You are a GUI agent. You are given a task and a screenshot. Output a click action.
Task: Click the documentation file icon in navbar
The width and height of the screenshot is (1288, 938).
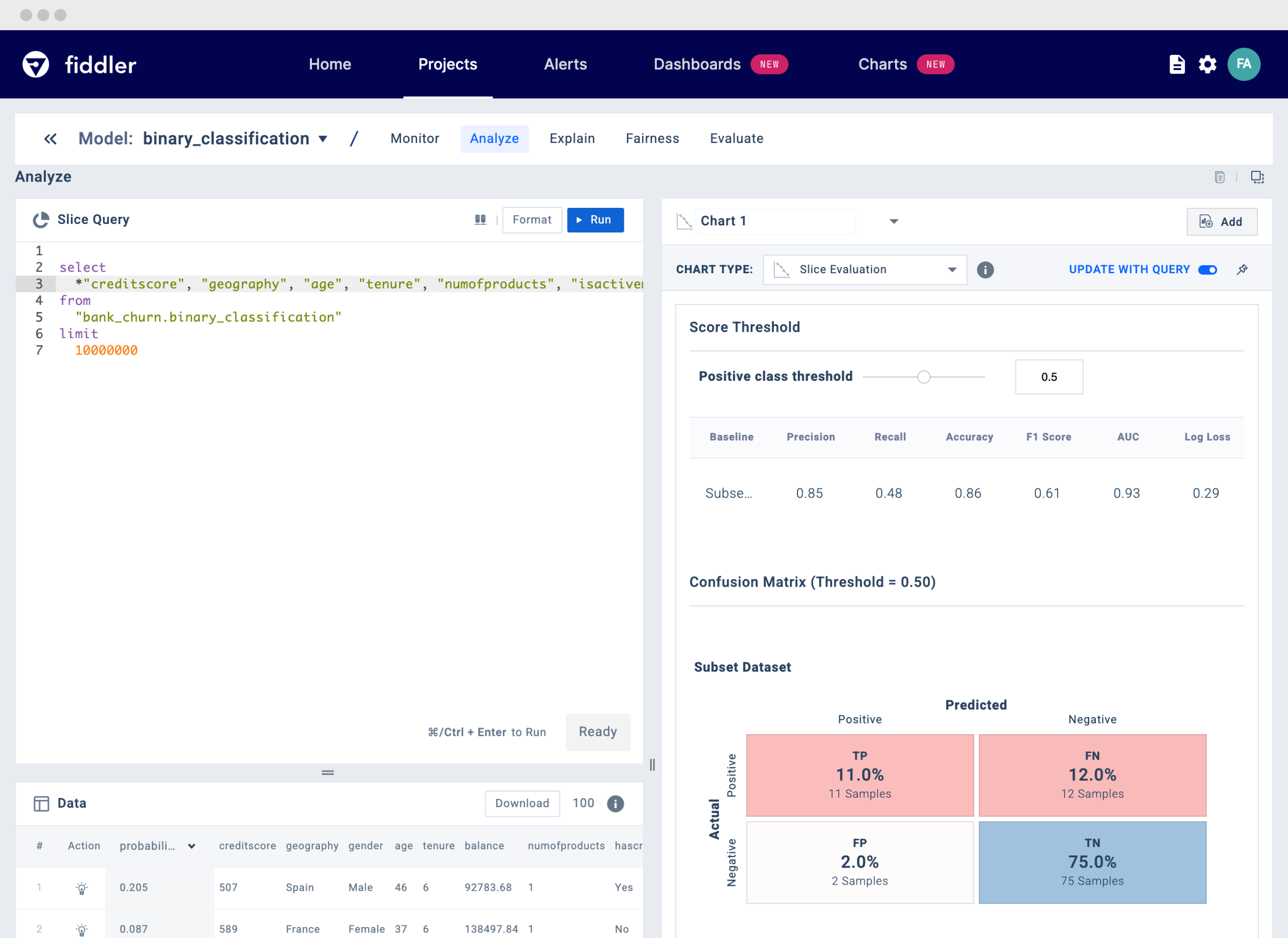point(1177,64)
